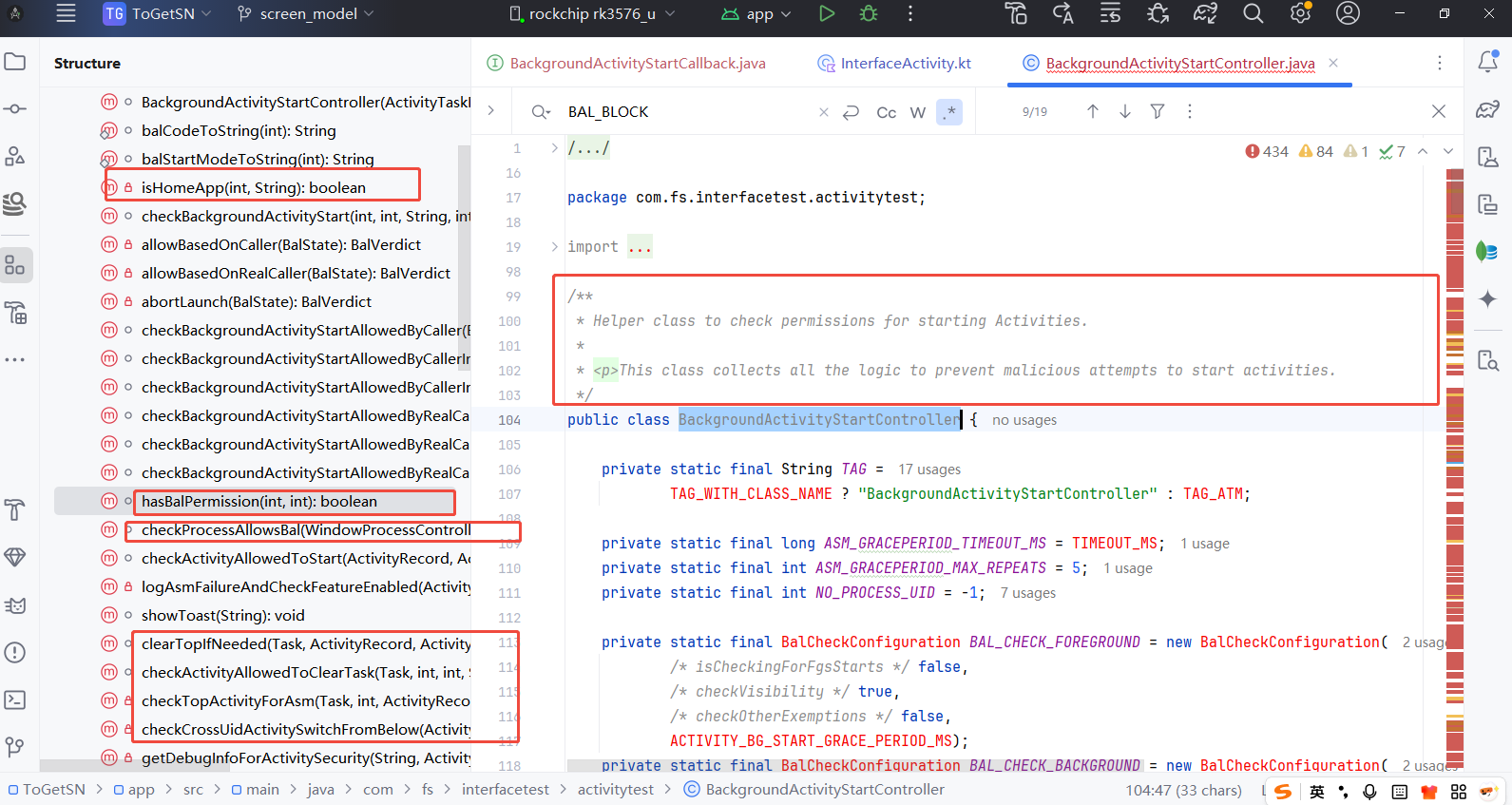Show more tool windows ellipsis in left sidebar
This screenshot has height=805, width=1512.
[x=15, y=360]
